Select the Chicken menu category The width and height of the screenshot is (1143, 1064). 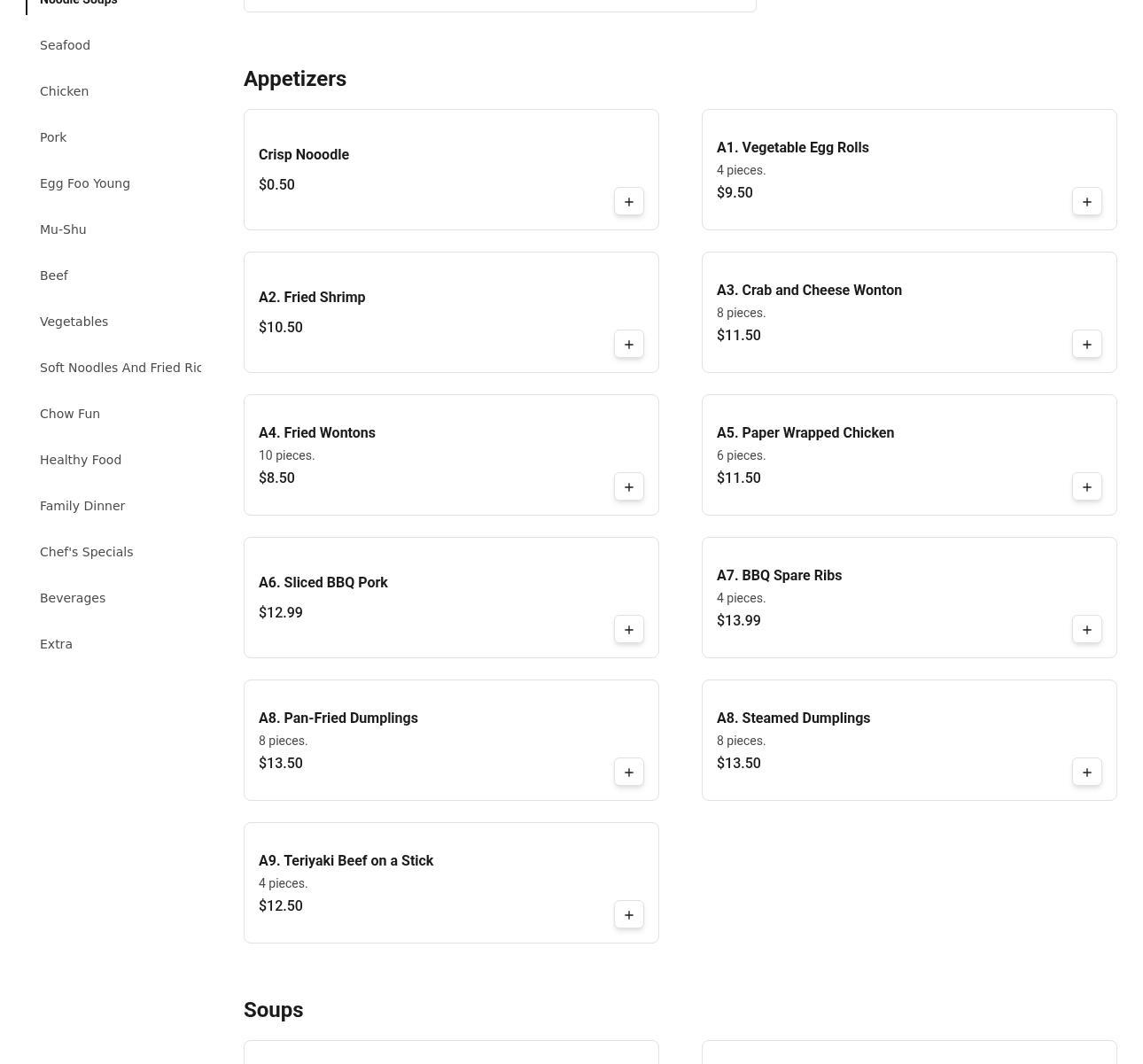(x=64, y=91)
